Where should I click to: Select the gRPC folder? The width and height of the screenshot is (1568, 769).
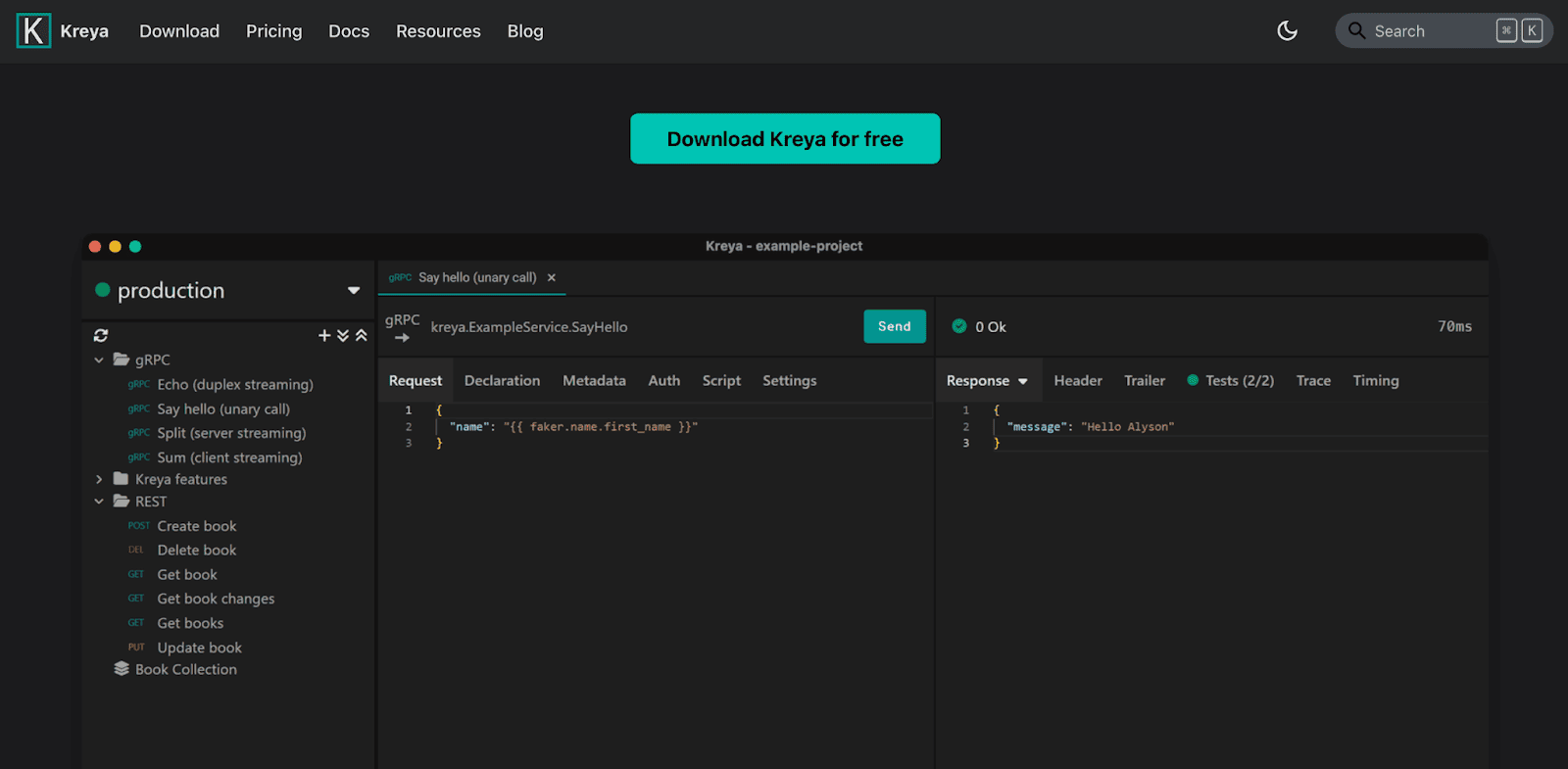153,360
